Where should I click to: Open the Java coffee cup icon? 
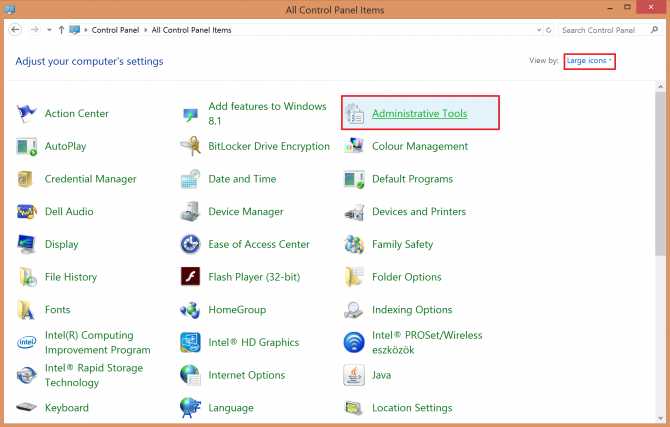pos(354,375)
